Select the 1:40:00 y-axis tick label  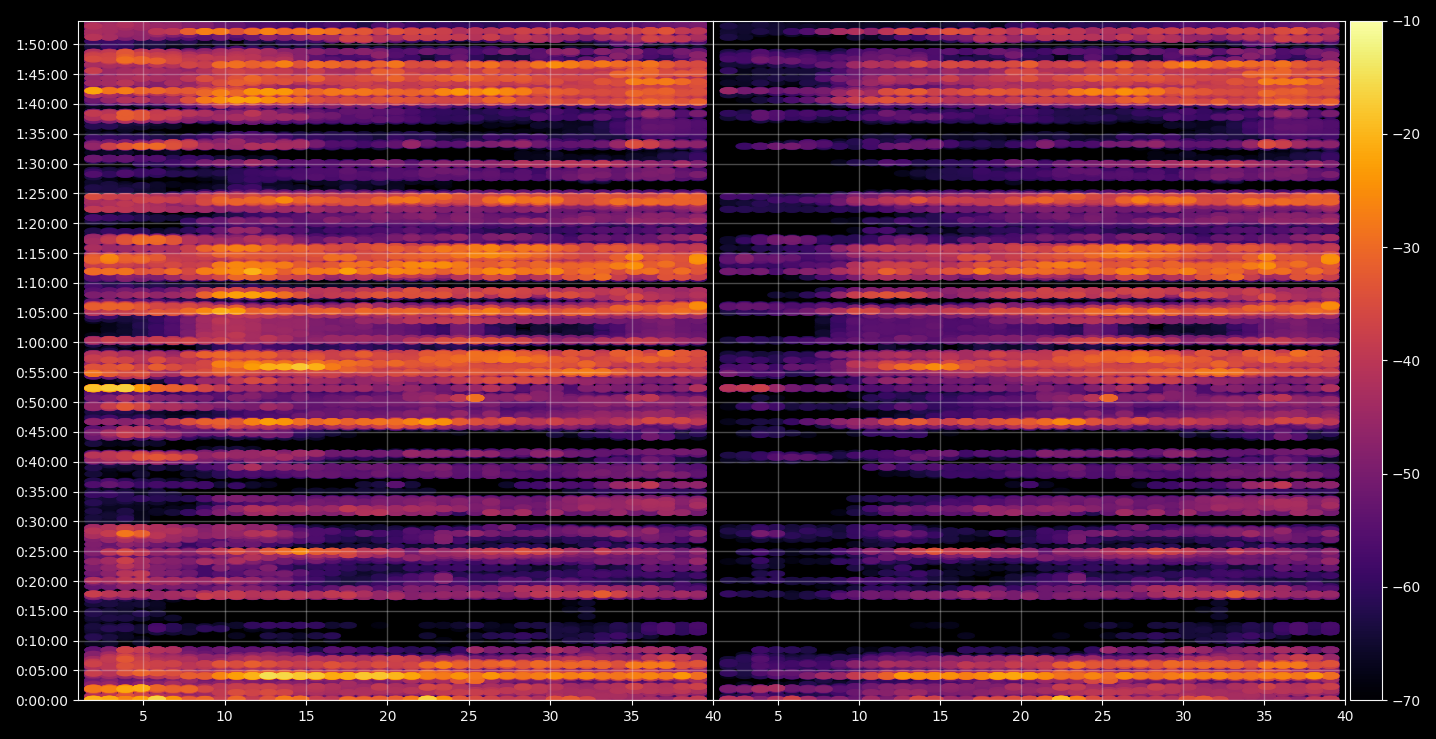[x=42, y=104]
